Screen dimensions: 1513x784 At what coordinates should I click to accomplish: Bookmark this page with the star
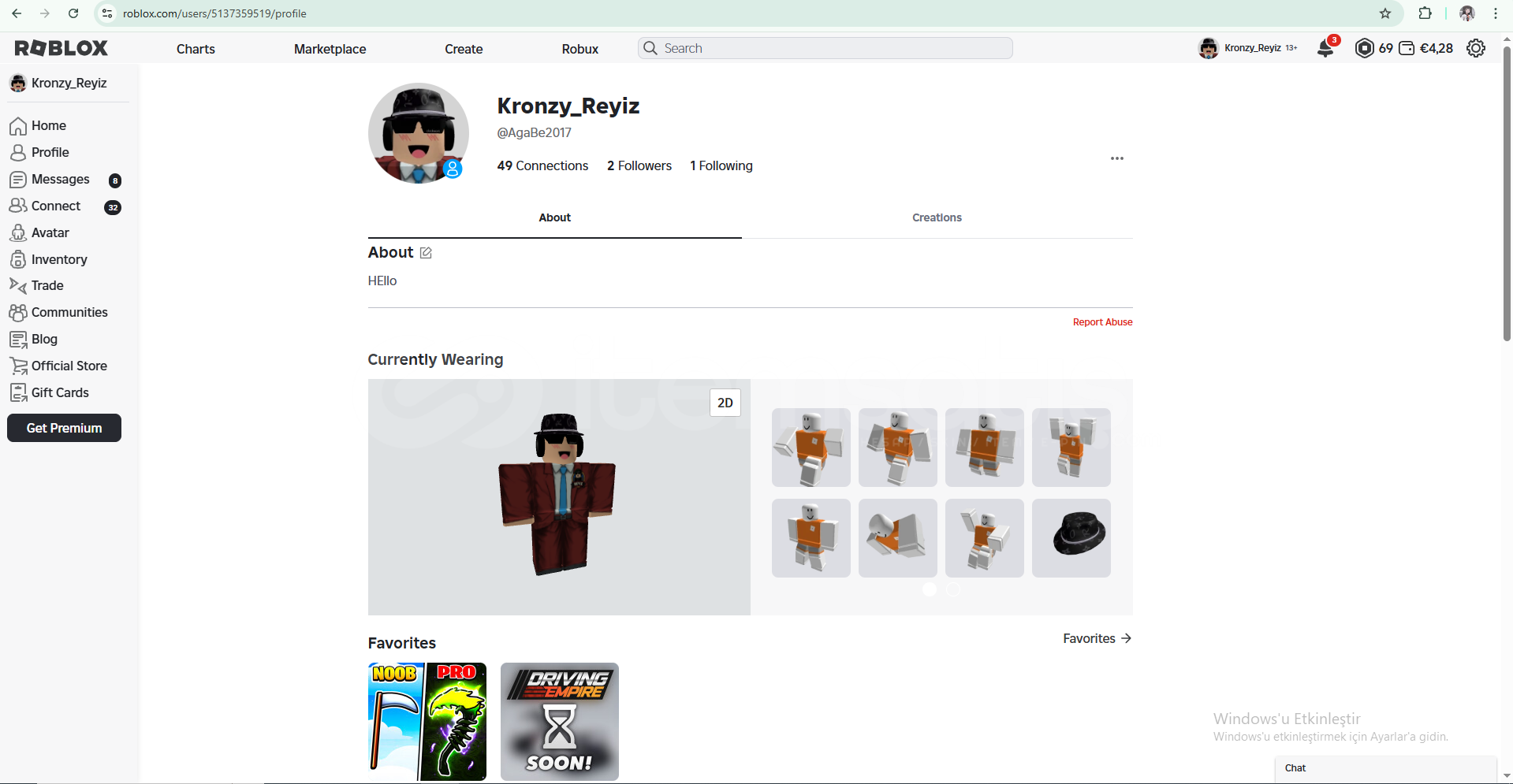pyautogui.click(x=1385, y=13)
